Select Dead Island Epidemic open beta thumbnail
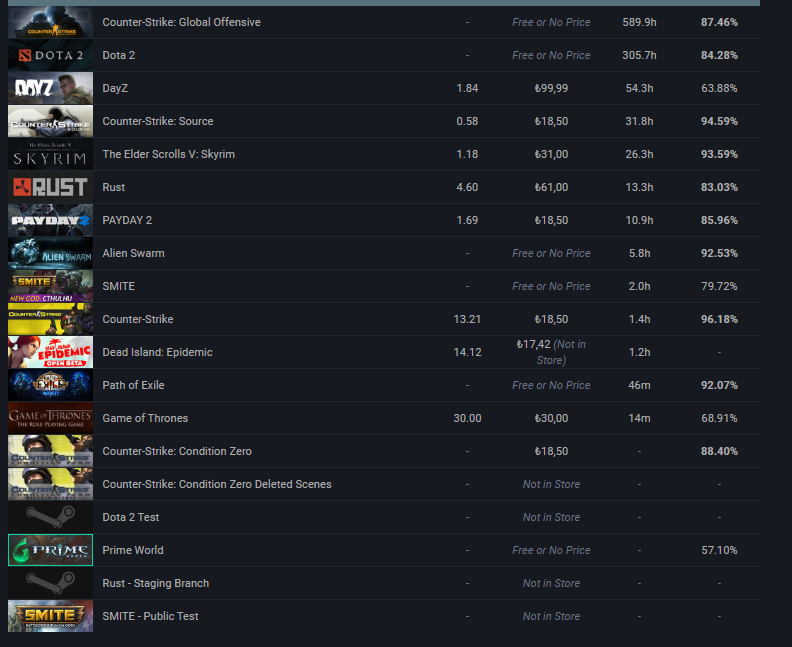The height and width of the screenshot is (647, 792). [51, 352]
